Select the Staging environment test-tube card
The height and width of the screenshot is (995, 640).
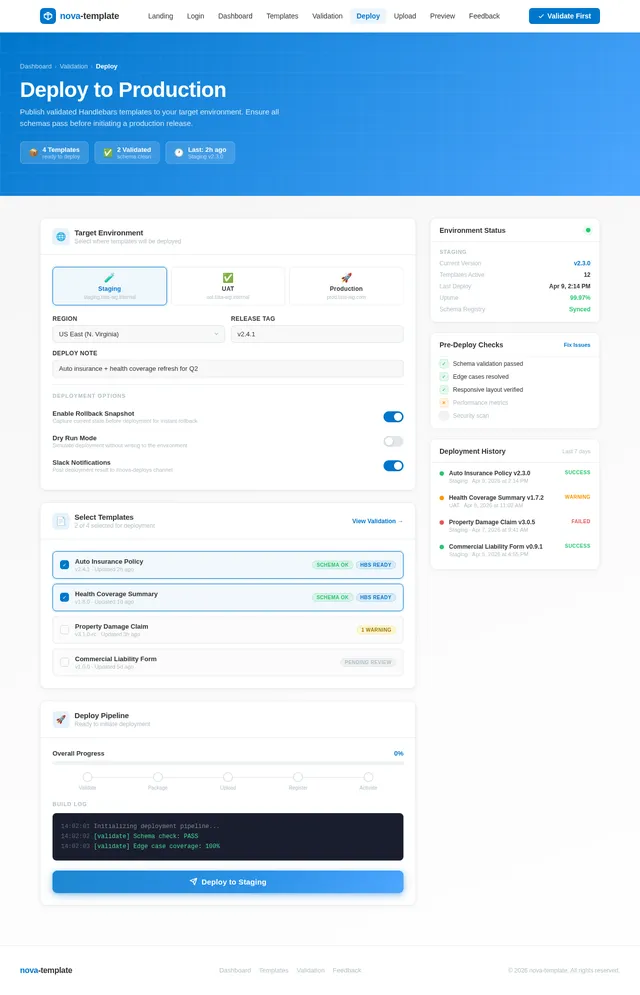[x=110, y=286]
